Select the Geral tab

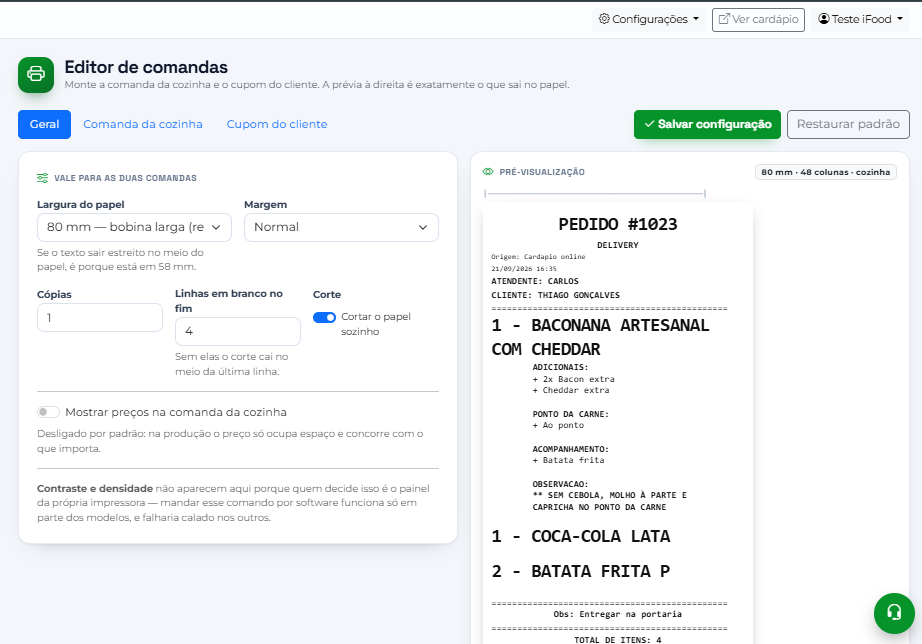[45, 124]
